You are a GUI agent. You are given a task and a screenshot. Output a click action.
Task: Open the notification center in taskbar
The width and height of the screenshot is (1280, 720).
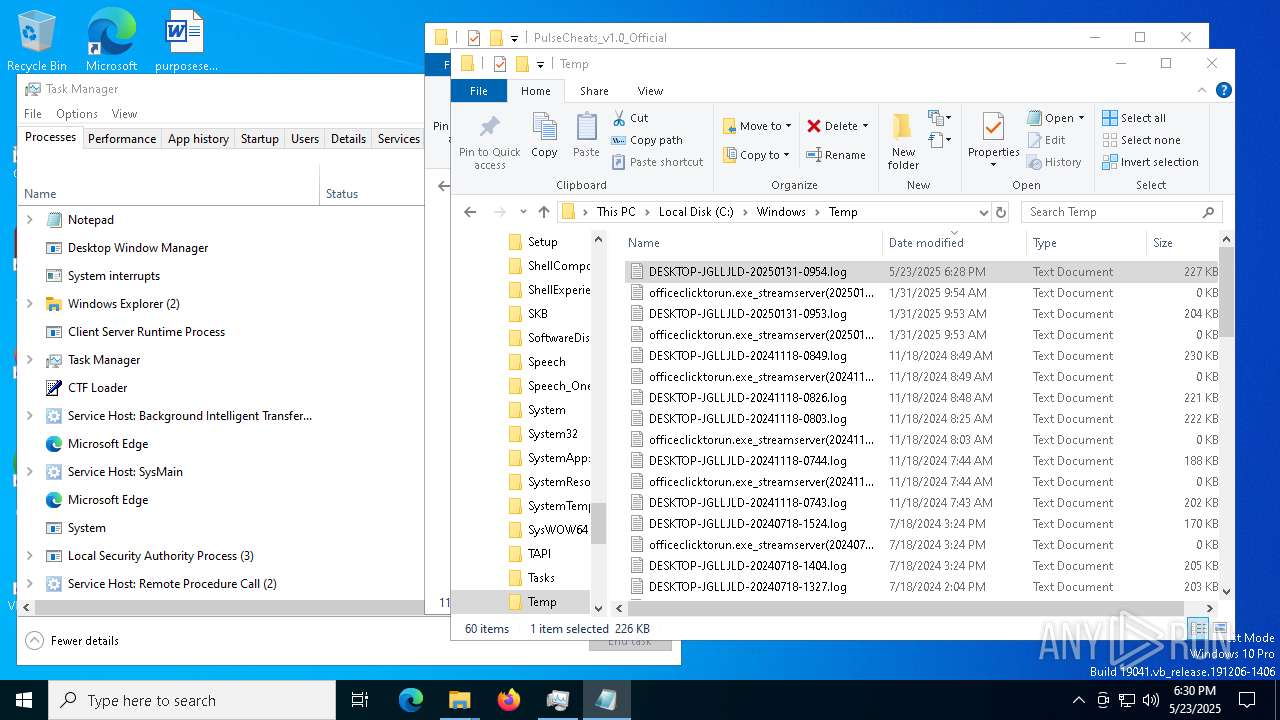[1247, 700]
